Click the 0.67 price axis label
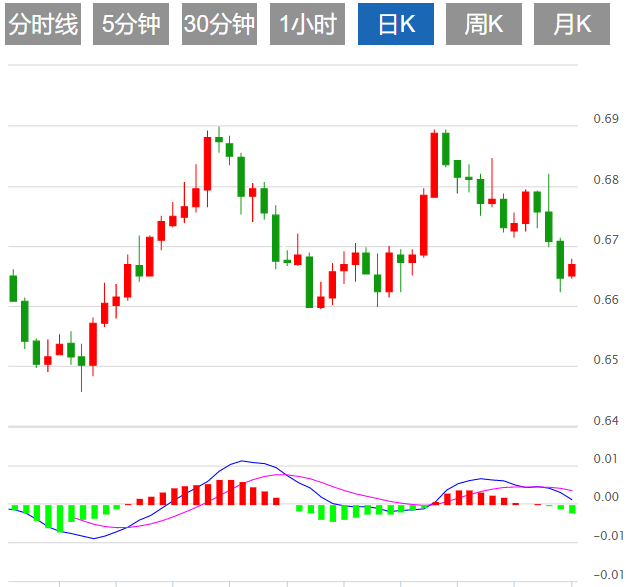 (x=606, y=240)
